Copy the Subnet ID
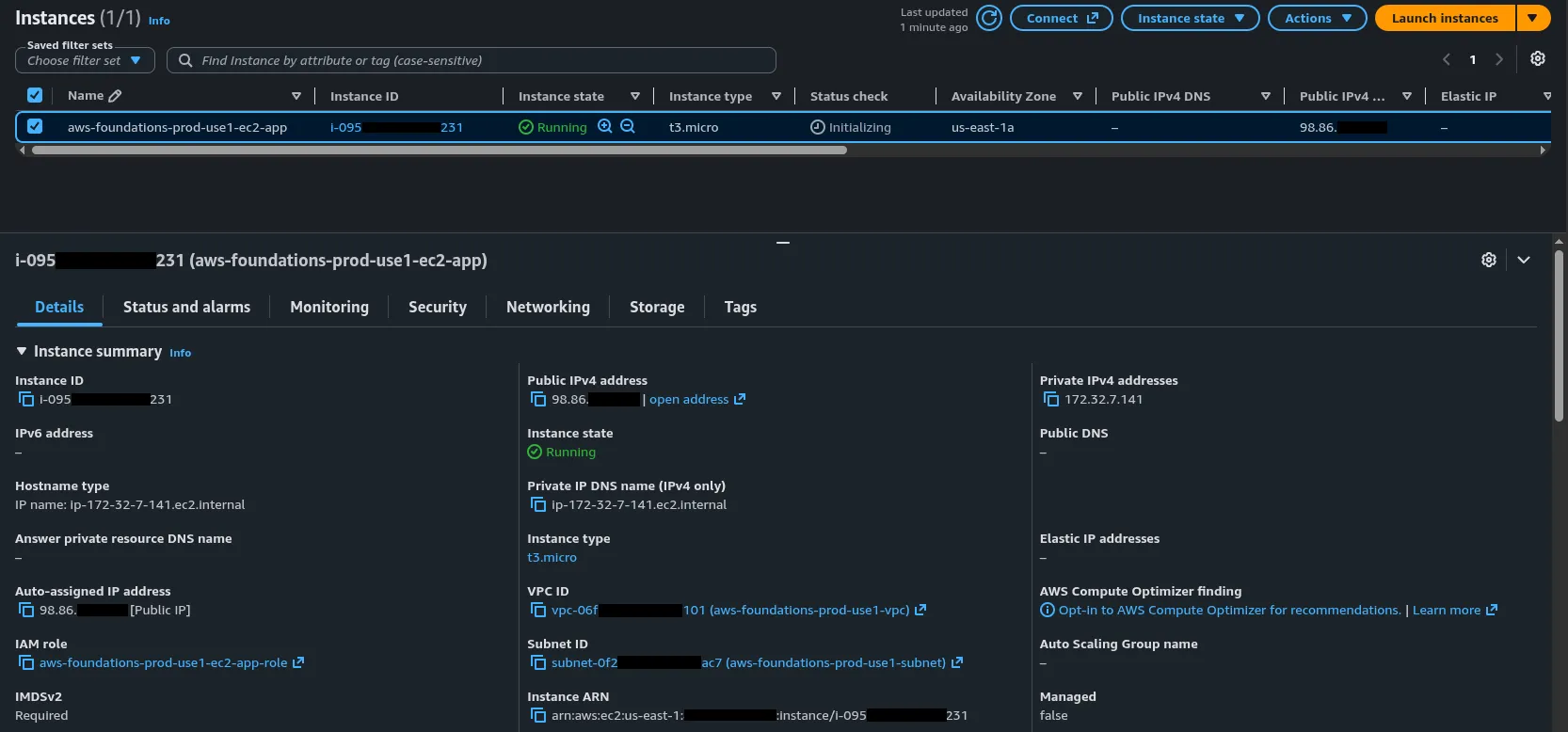Viewport: 1568px width, 732px height. click(x=538, y=662)
